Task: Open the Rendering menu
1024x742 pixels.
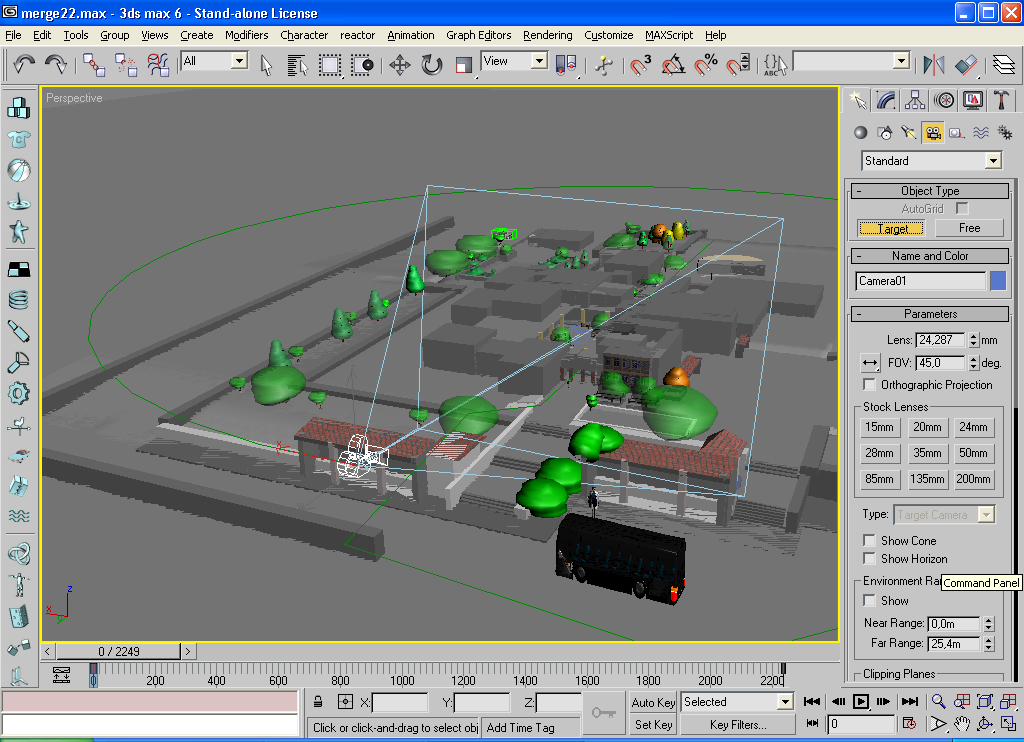Action: pyautogui.click(x=547, y=35)
